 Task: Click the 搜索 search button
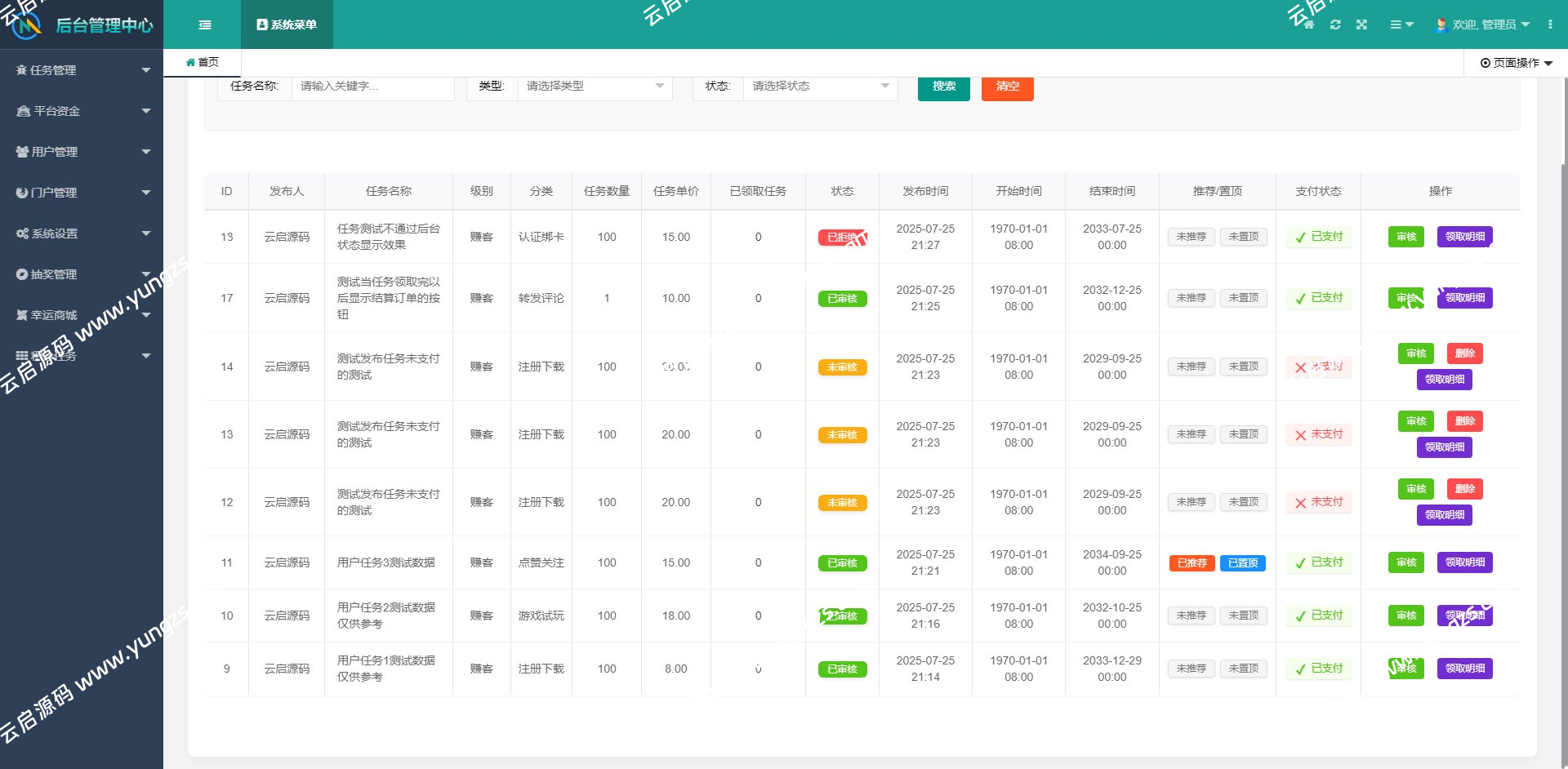943,86
